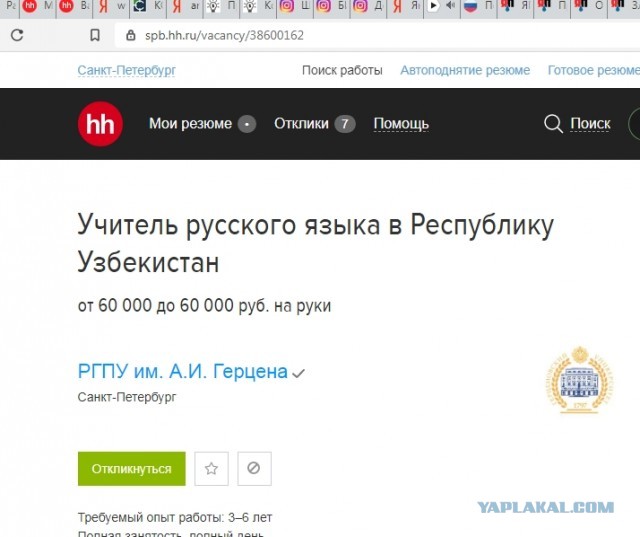Open the employer page РГПУ им. А.И. Герцена
The height and width of the screenshot is (537, 640).
pyautogui.click(x=183, y=371)
